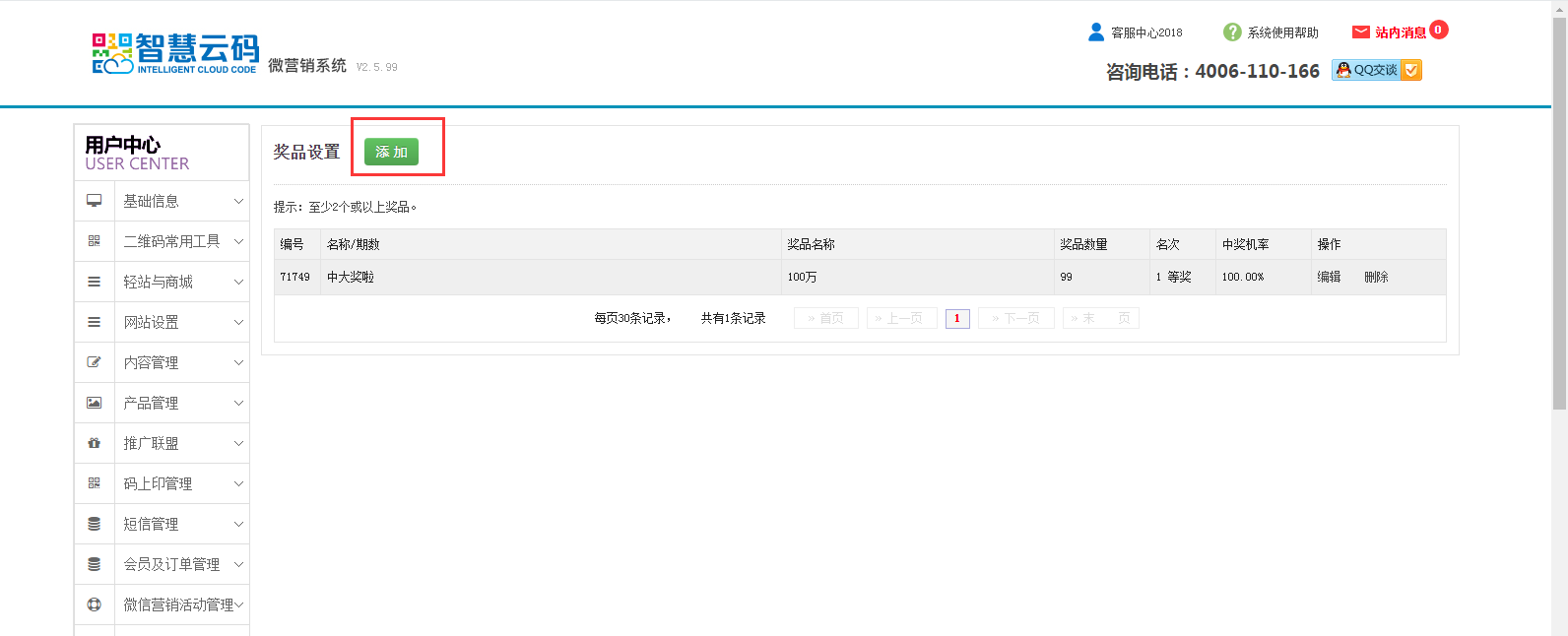Click the green question mark help icon
Screen dimensions: 1568x636
[x=1232, y=32]
